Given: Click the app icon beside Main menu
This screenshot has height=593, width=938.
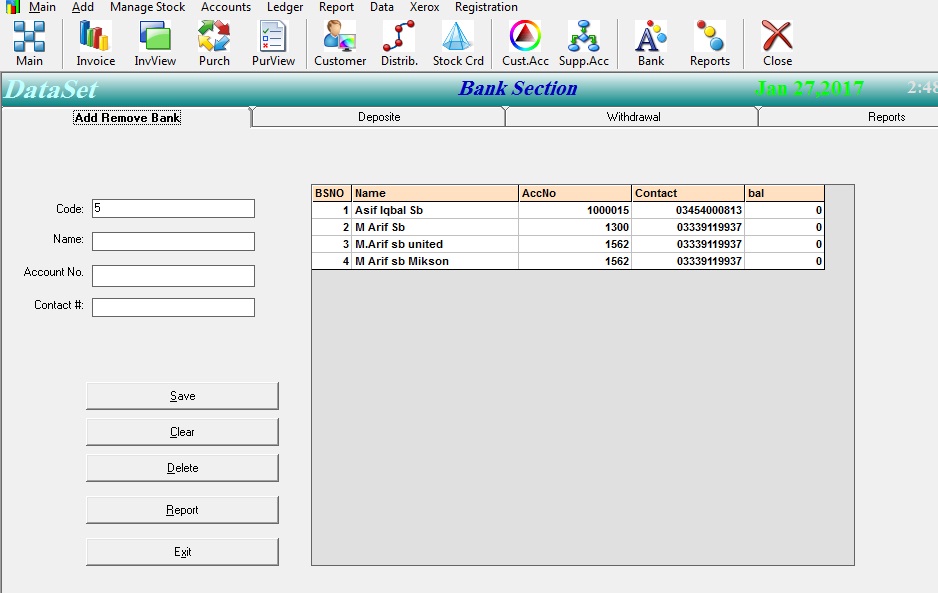Looking at the screenshot, I should [x=12, y=7].
